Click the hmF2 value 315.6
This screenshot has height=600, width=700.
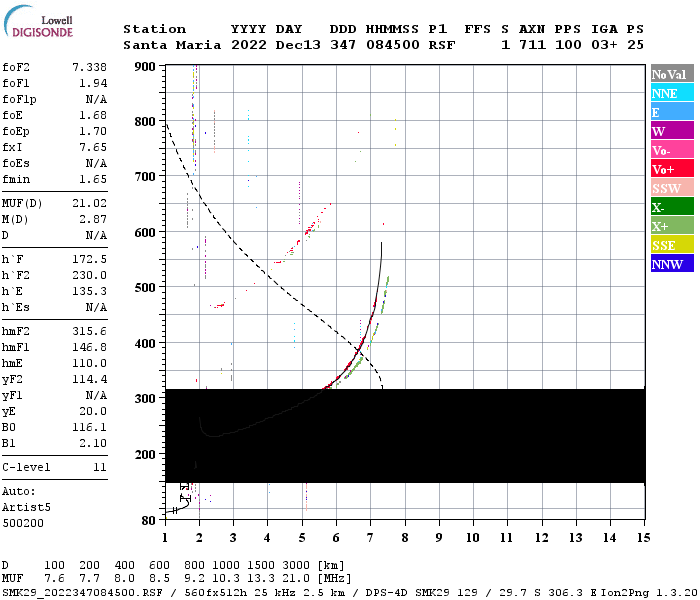89,331
